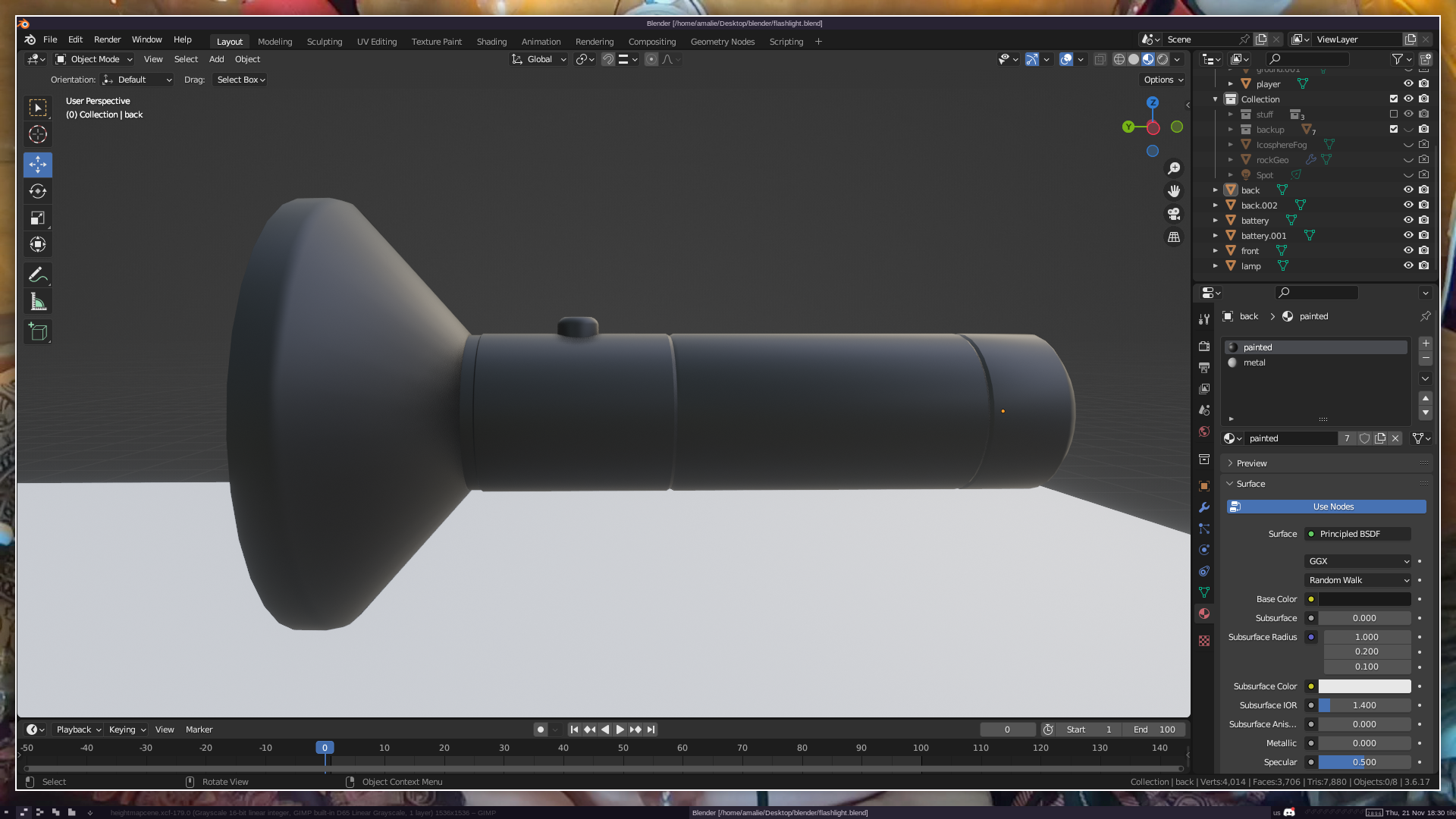Open the Subsurface Color swatch
Screen dimensions: 1456x819
[1364, 686]
